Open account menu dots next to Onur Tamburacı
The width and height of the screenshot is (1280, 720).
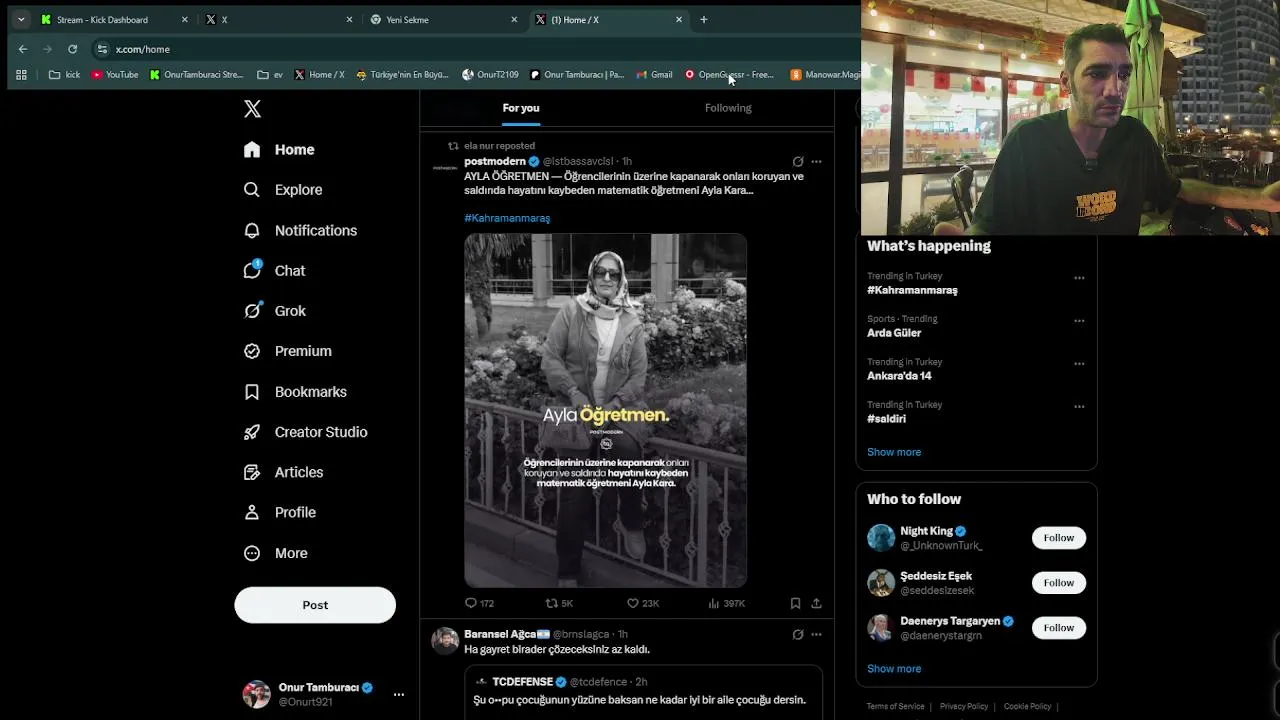[398, 694]
